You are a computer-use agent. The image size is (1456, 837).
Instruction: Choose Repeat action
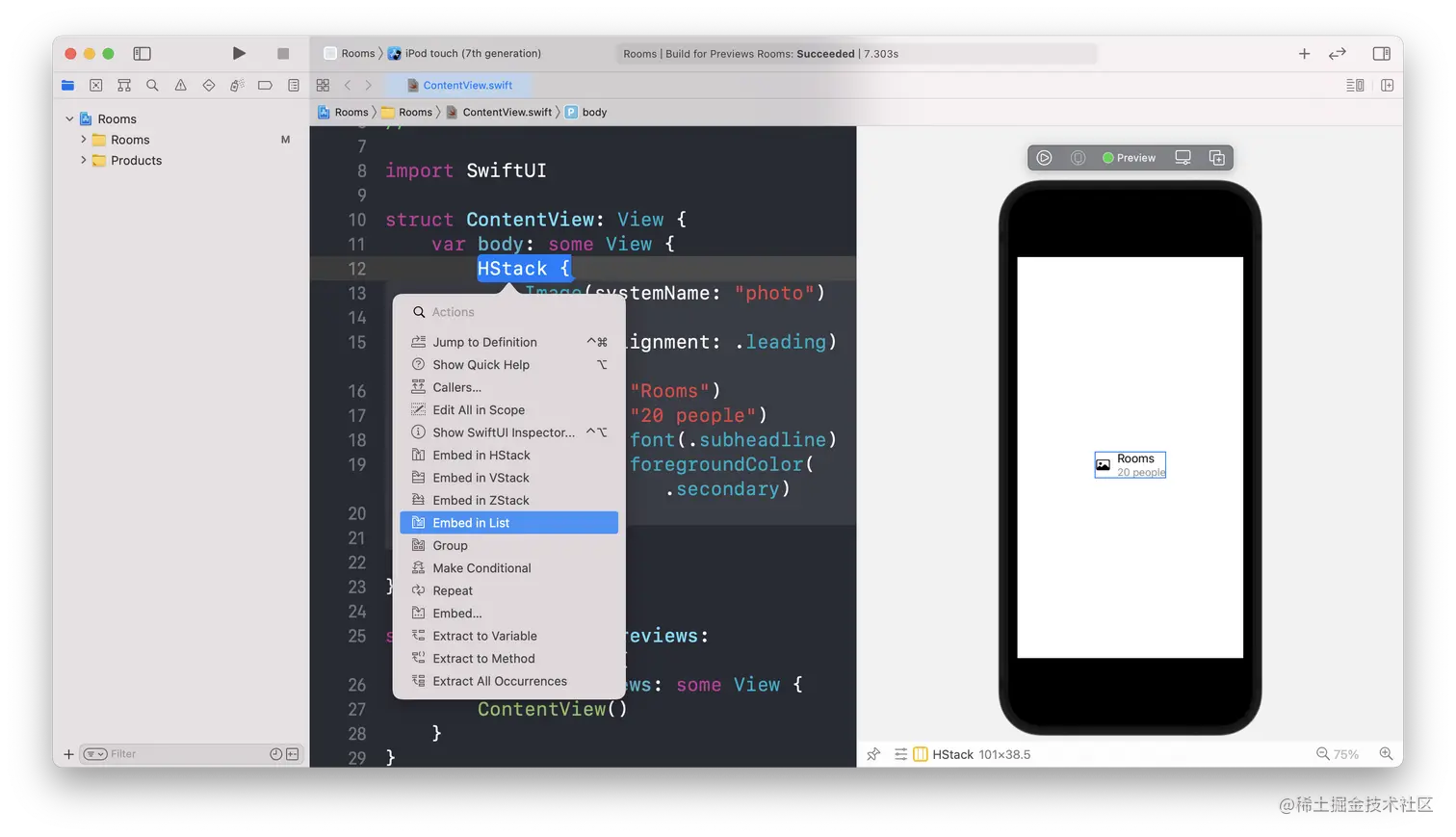coord(509,590)
